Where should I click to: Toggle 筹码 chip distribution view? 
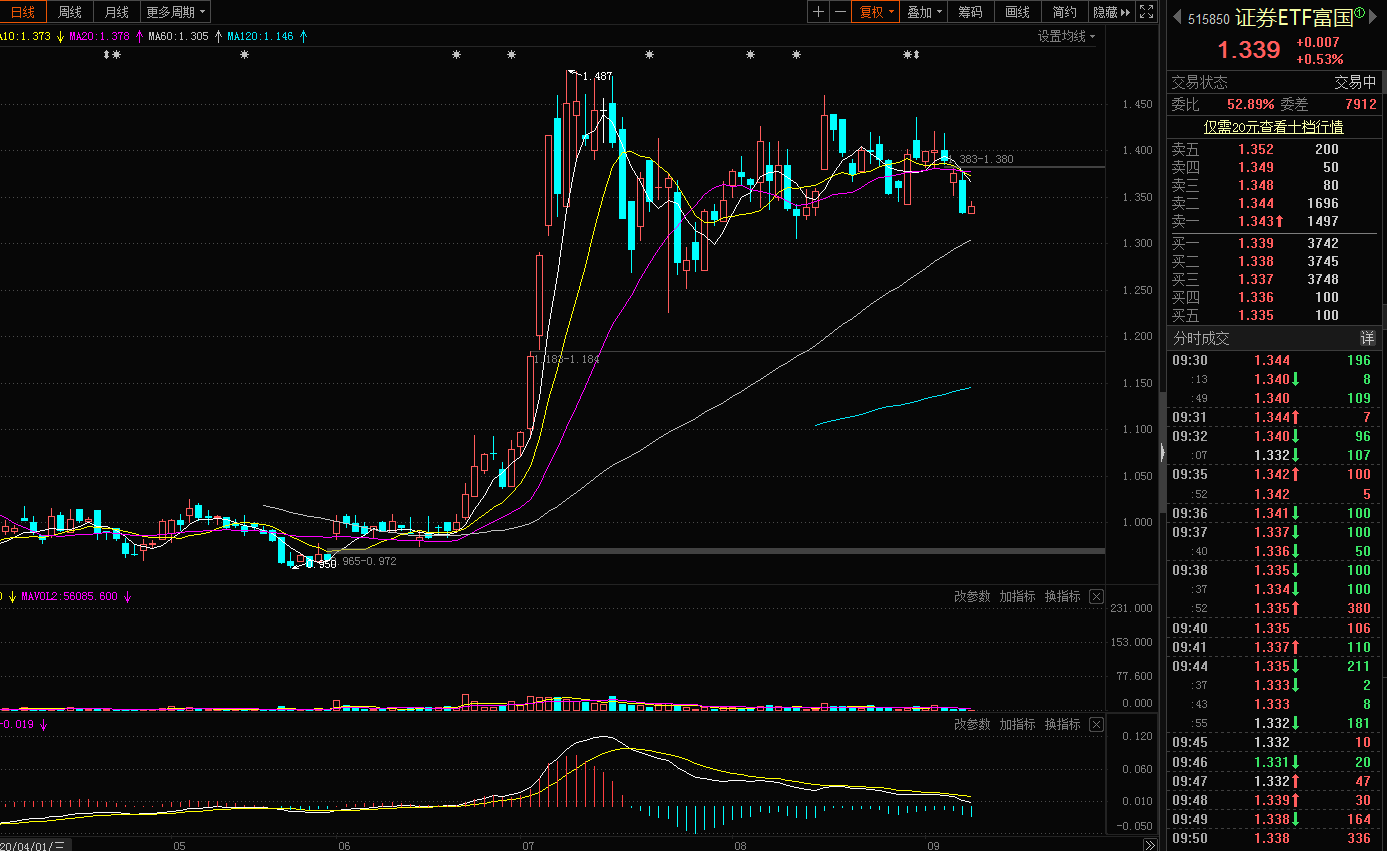click(x=970, y=12)
